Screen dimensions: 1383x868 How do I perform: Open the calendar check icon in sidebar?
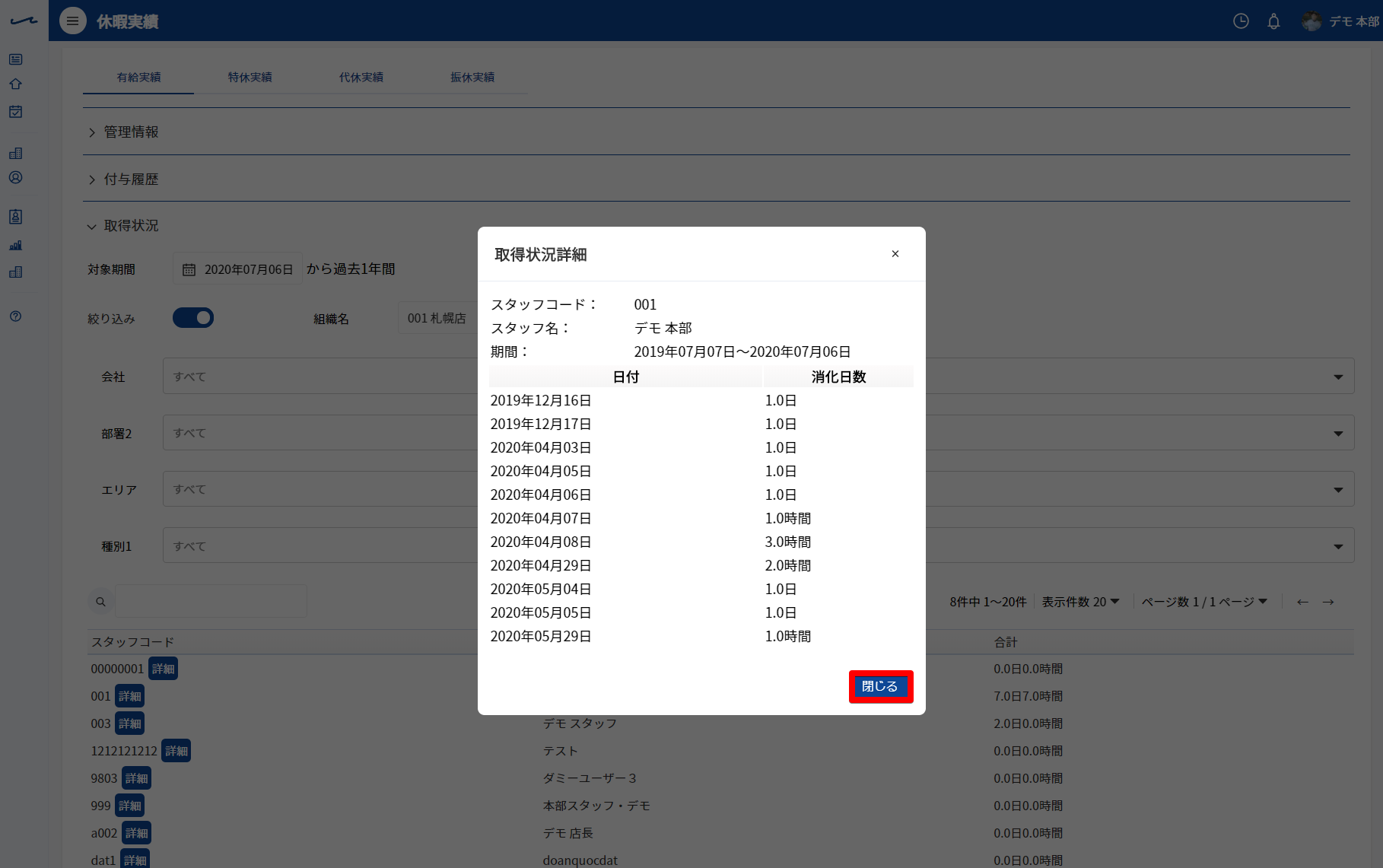[x=16, y=112]
